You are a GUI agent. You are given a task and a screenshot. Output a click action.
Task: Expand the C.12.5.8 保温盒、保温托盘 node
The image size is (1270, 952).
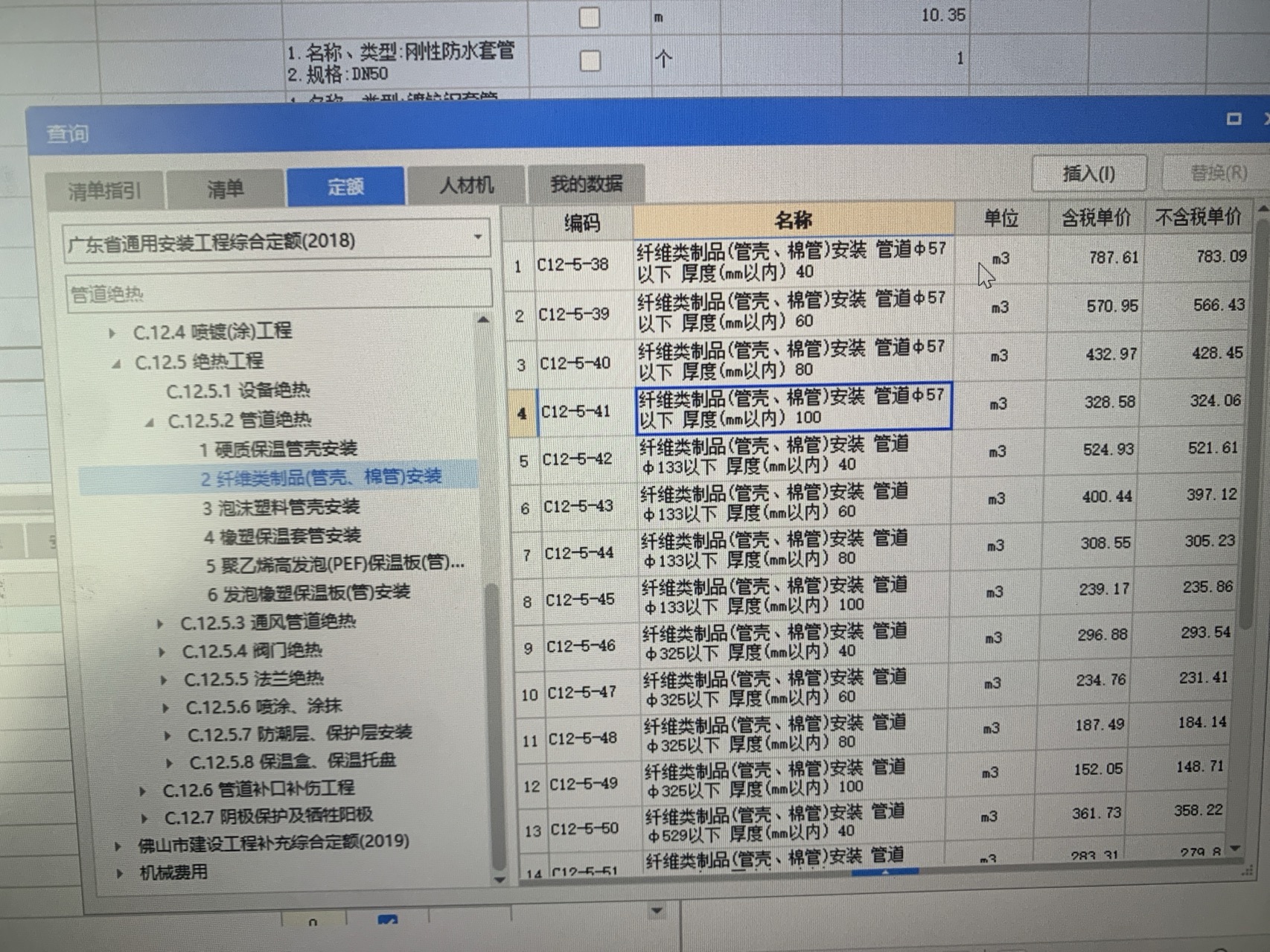[170, 763]
